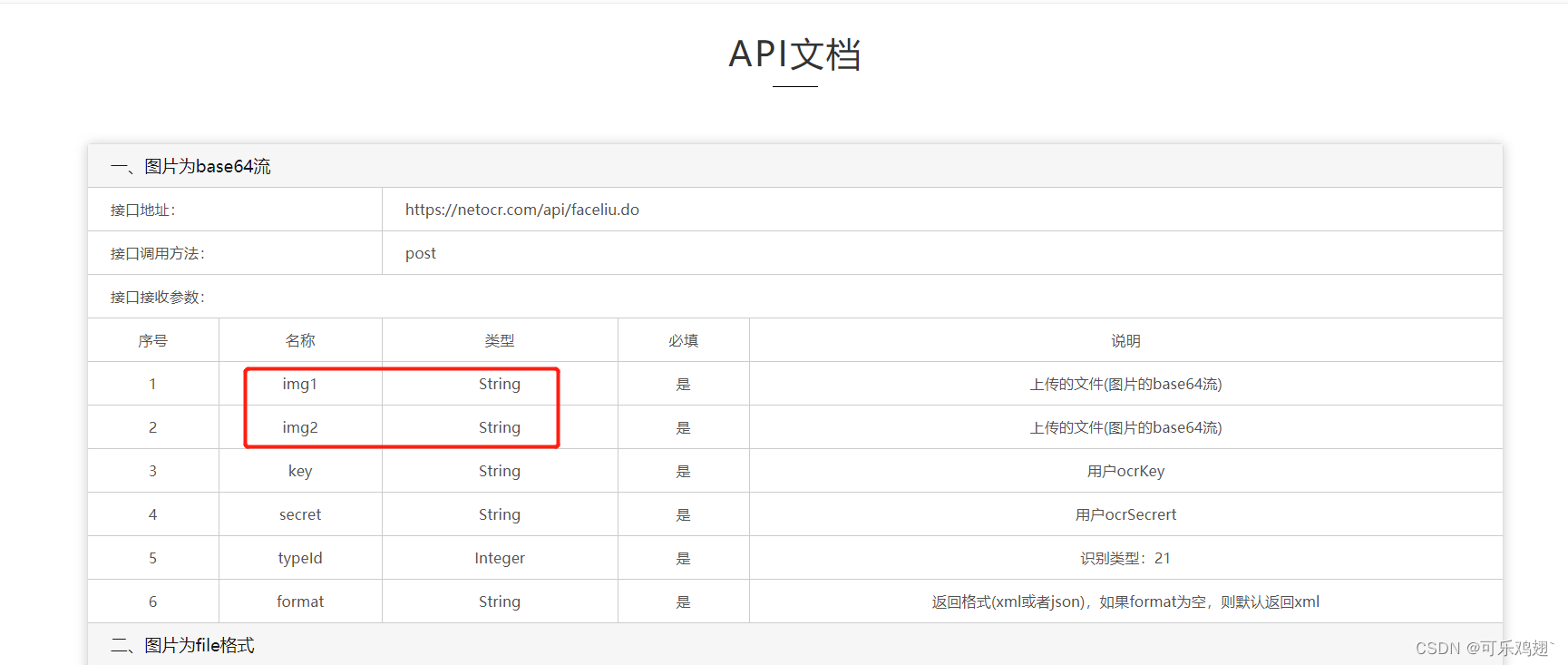1568x665 pixels.
Task: Click the 是 required cell in typeId row
Action: (684, 558)
